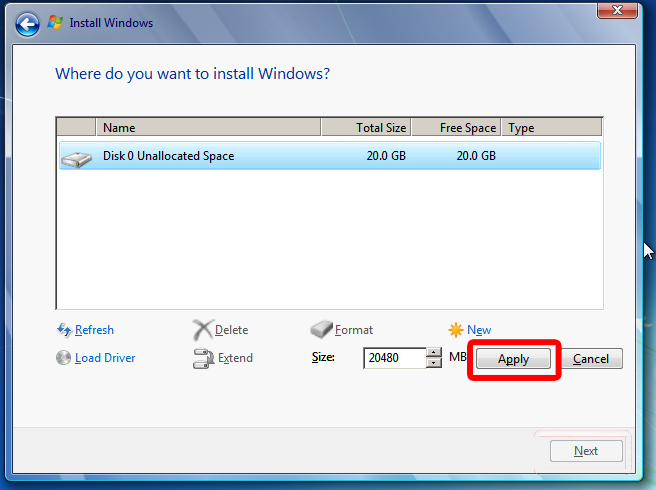Click the New partition star icon

pyautogui.click(x=455, y=330)
